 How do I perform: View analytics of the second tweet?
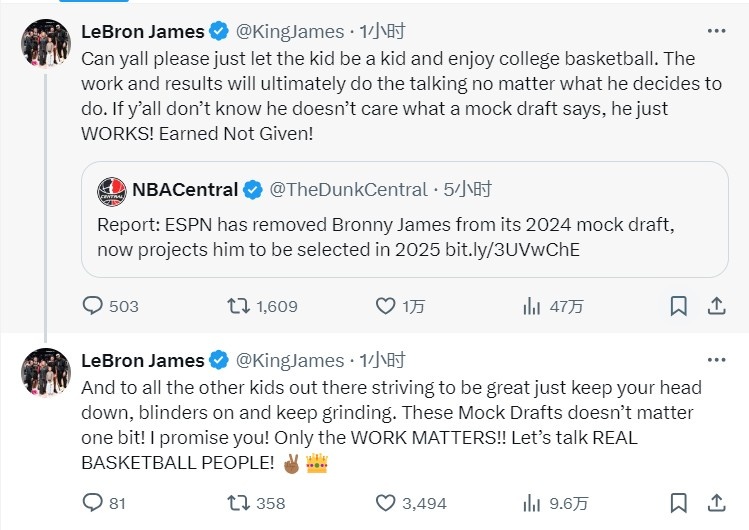tap(531, 503)
